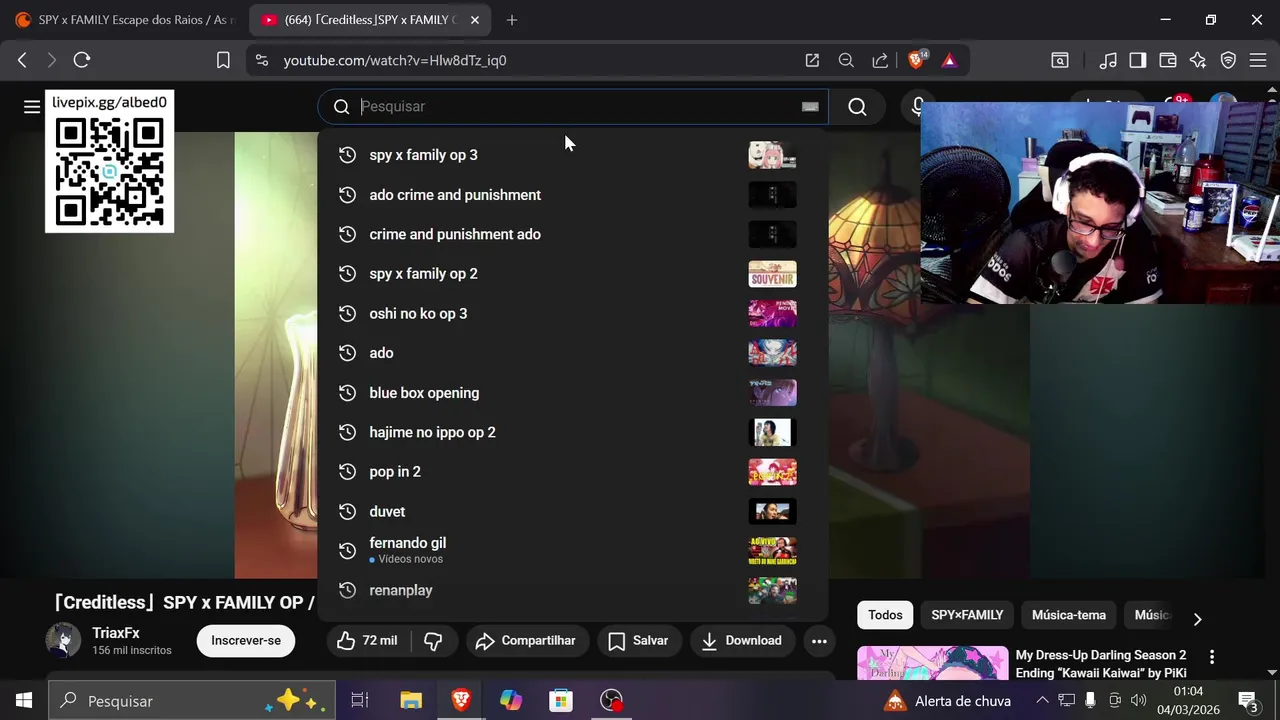Select the Todos filter chip
Image resolution: width=1280 pixels, height=720 pixels.
point(885,615)
